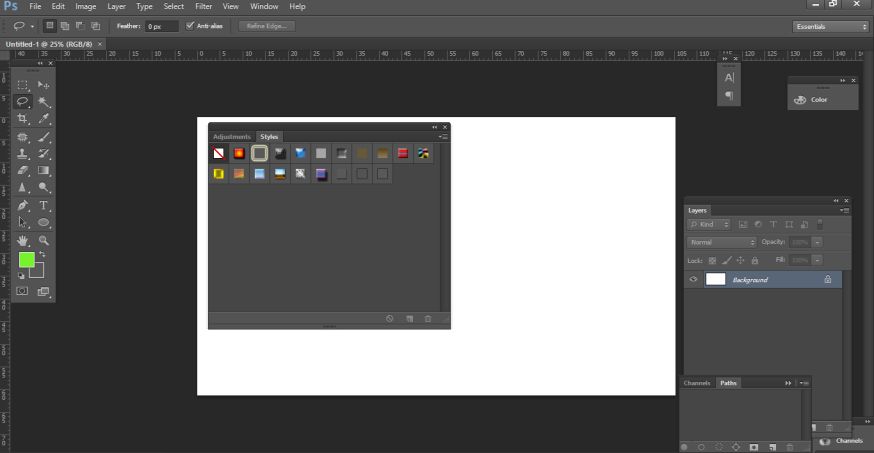Select the Brush tool
874x453 pixels.
43,137
